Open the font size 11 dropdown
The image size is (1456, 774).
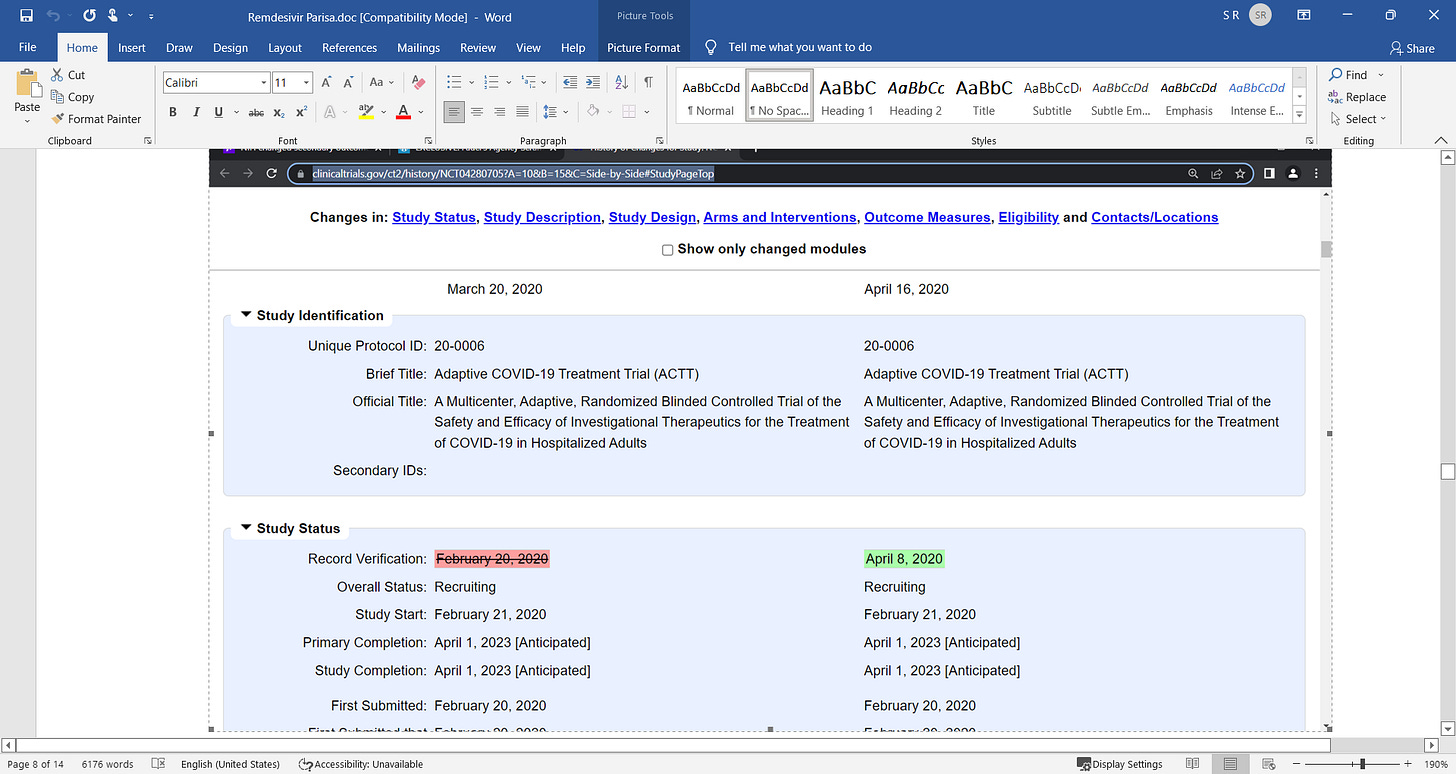tap(306, 83)
